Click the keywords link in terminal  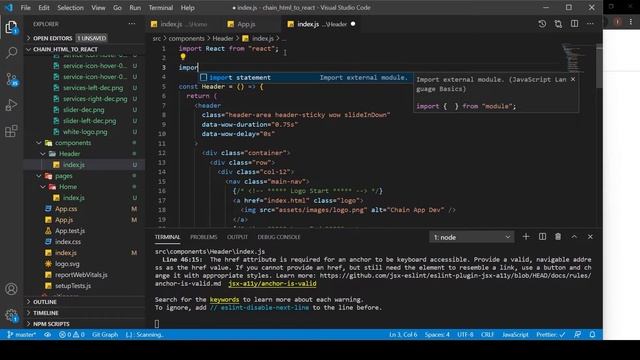point(224,300)
